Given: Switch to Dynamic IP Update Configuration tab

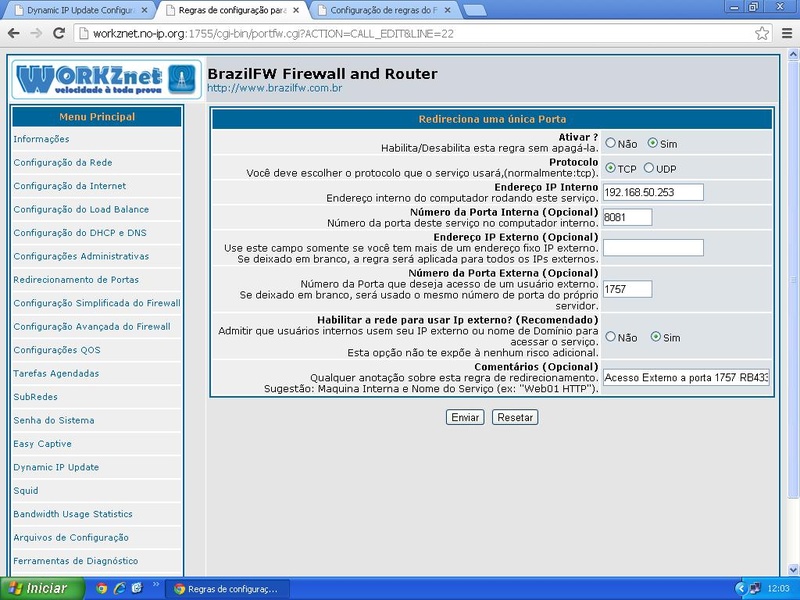Looking at the screenshot, I should click(x=81, y=10).
